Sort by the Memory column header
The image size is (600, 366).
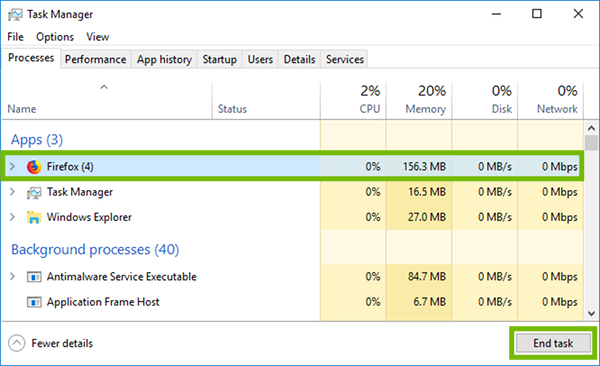[419, 101]
